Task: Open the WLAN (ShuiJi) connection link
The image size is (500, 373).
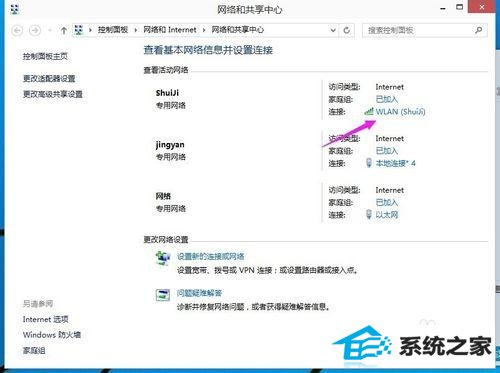Action: [400, 112]
